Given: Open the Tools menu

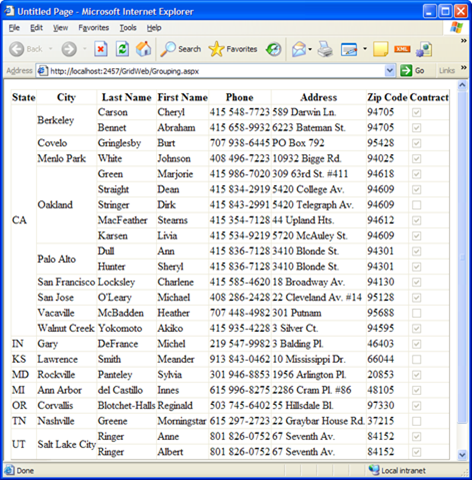Looking at the screenshot, I should pos(128,28).
